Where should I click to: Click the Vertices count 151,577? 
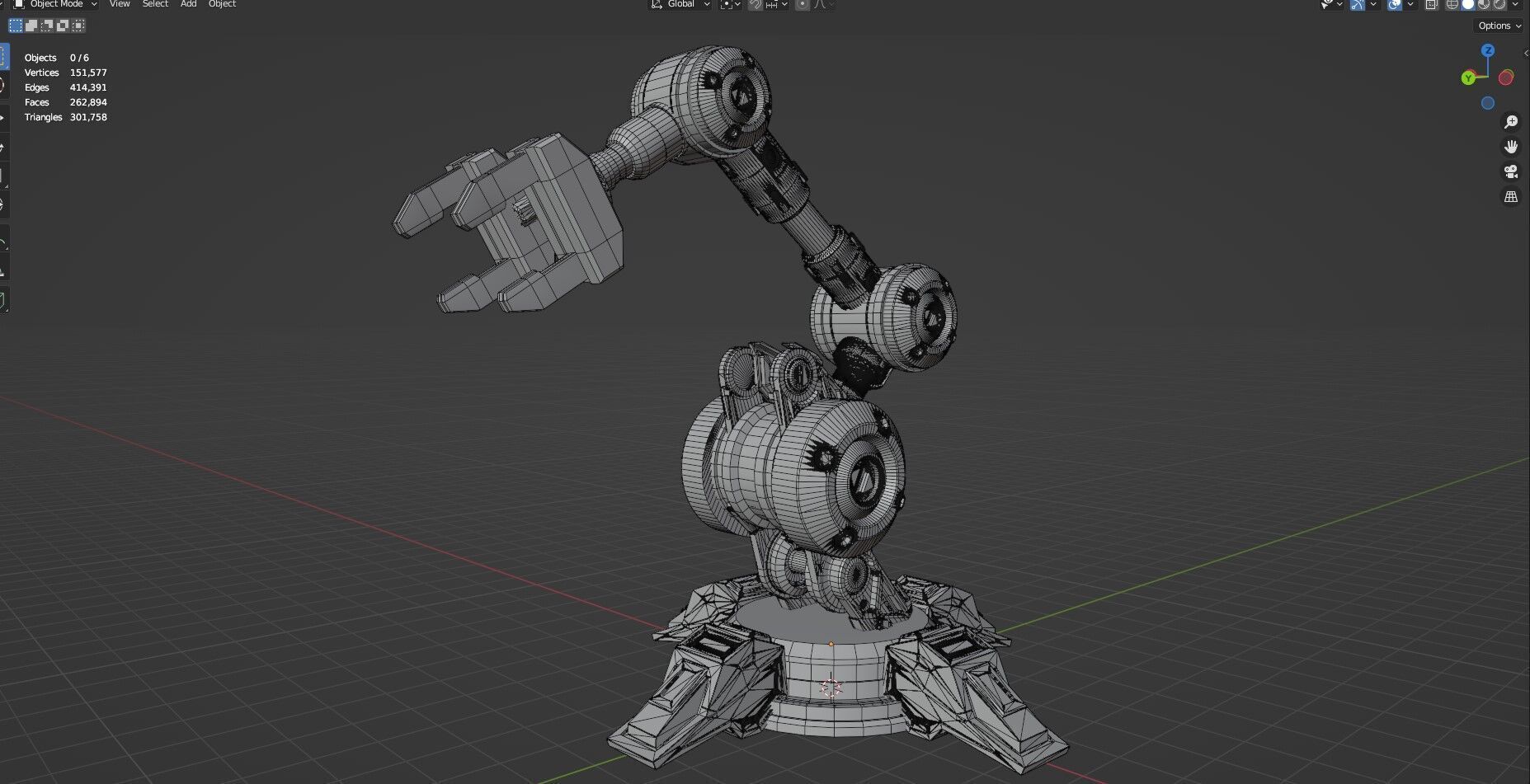point(88,73)
